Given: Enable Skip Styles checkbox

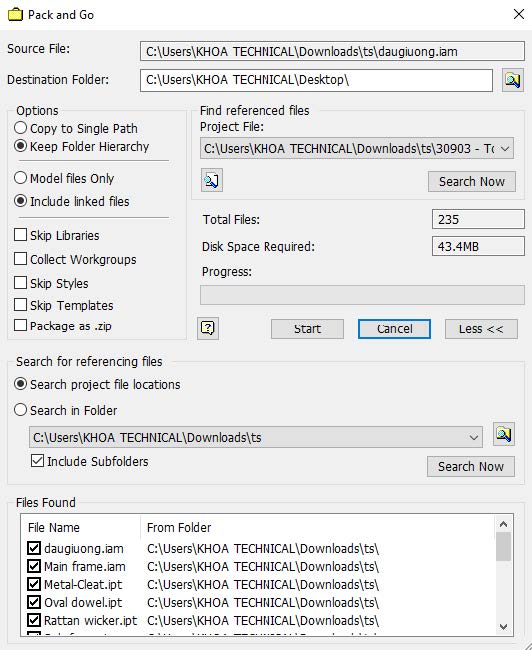Looking at the screenshot, I should [x=20, y=283].
